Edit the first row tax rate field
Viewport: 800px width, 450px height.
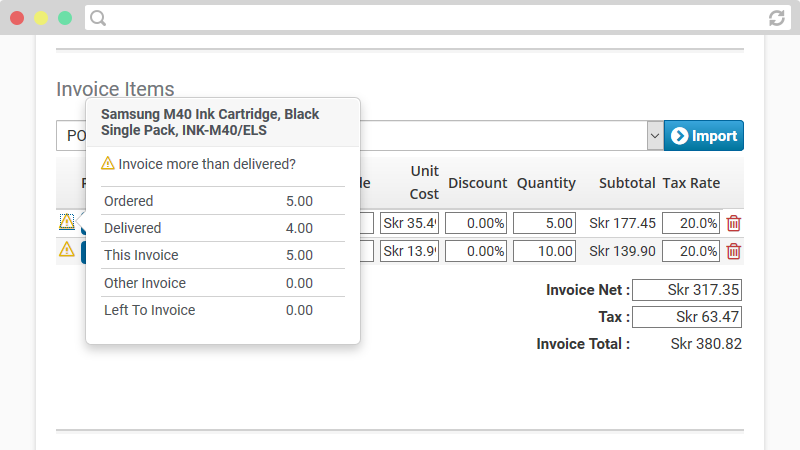(691, 223)
